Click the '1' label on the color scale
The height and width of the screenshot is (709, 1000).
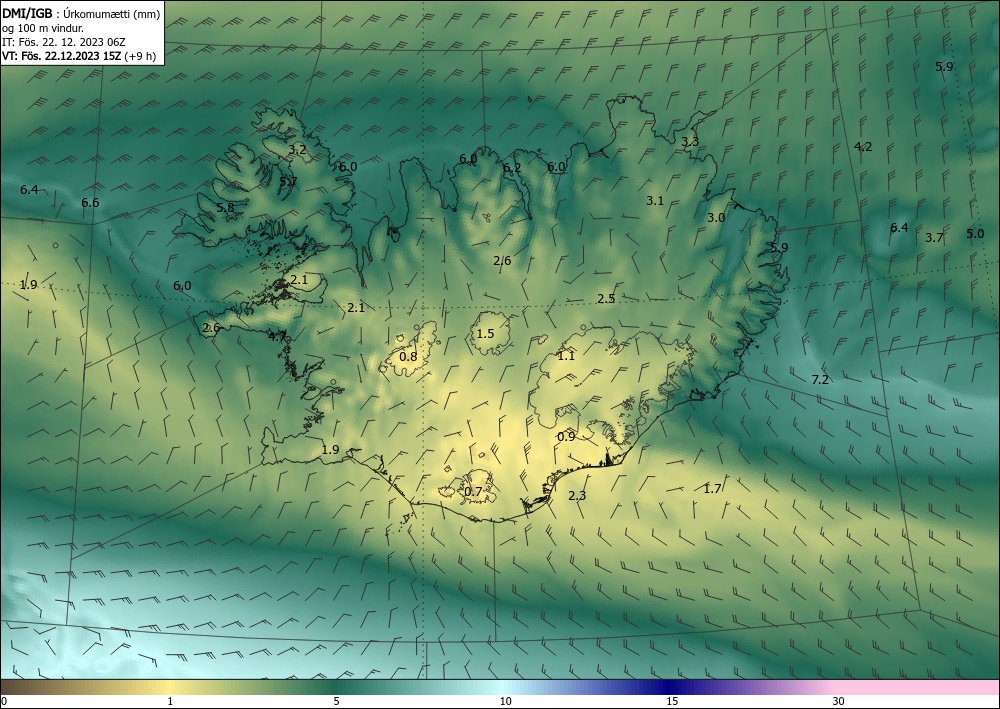(x=170, y=702)
